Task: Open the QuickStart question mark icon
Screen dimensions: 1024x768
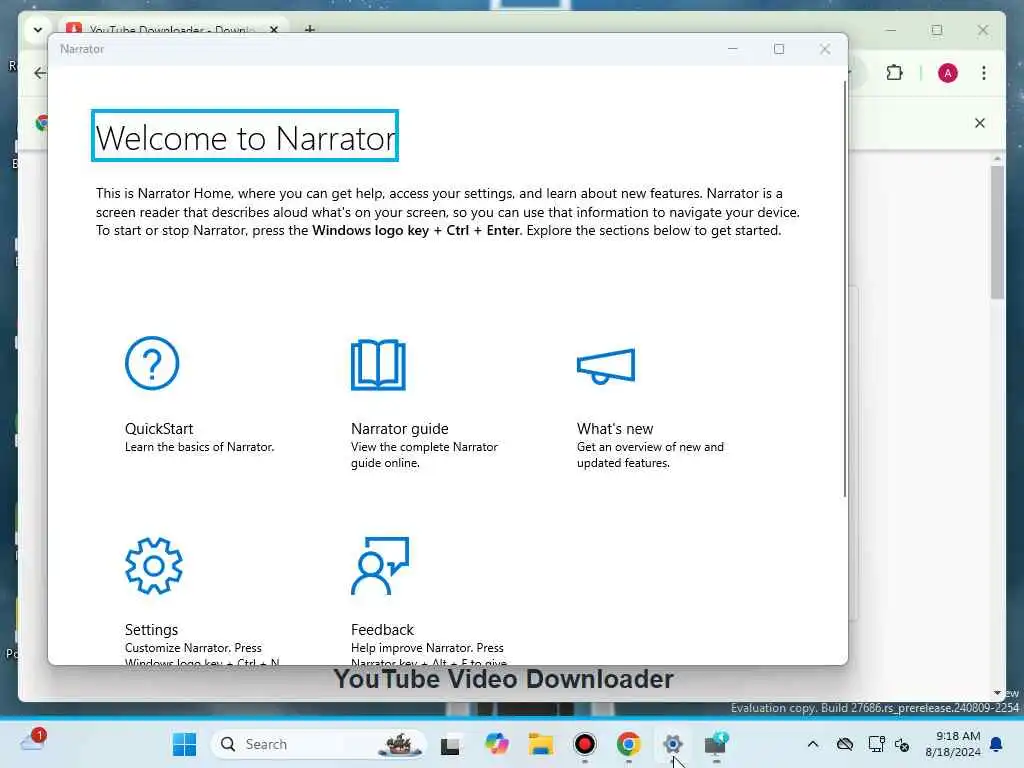Action: (x=152, y=363)
